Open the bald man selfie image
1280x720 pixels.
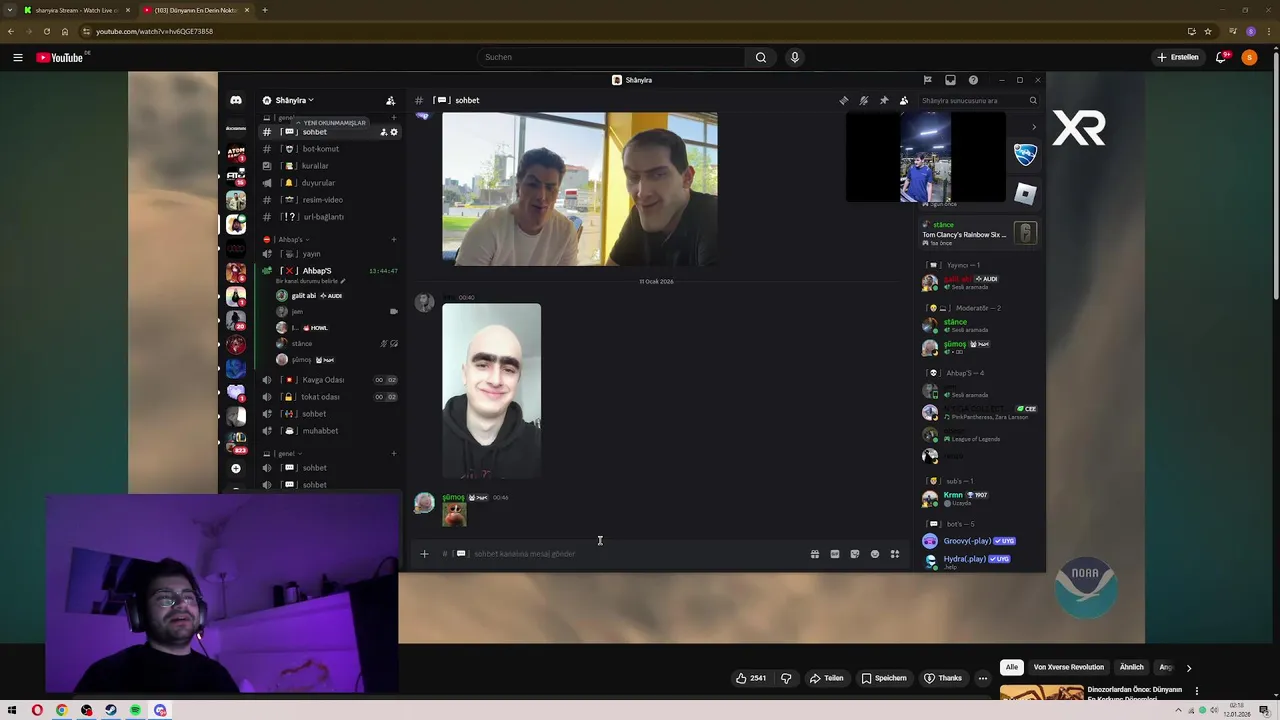click(491, 391)
